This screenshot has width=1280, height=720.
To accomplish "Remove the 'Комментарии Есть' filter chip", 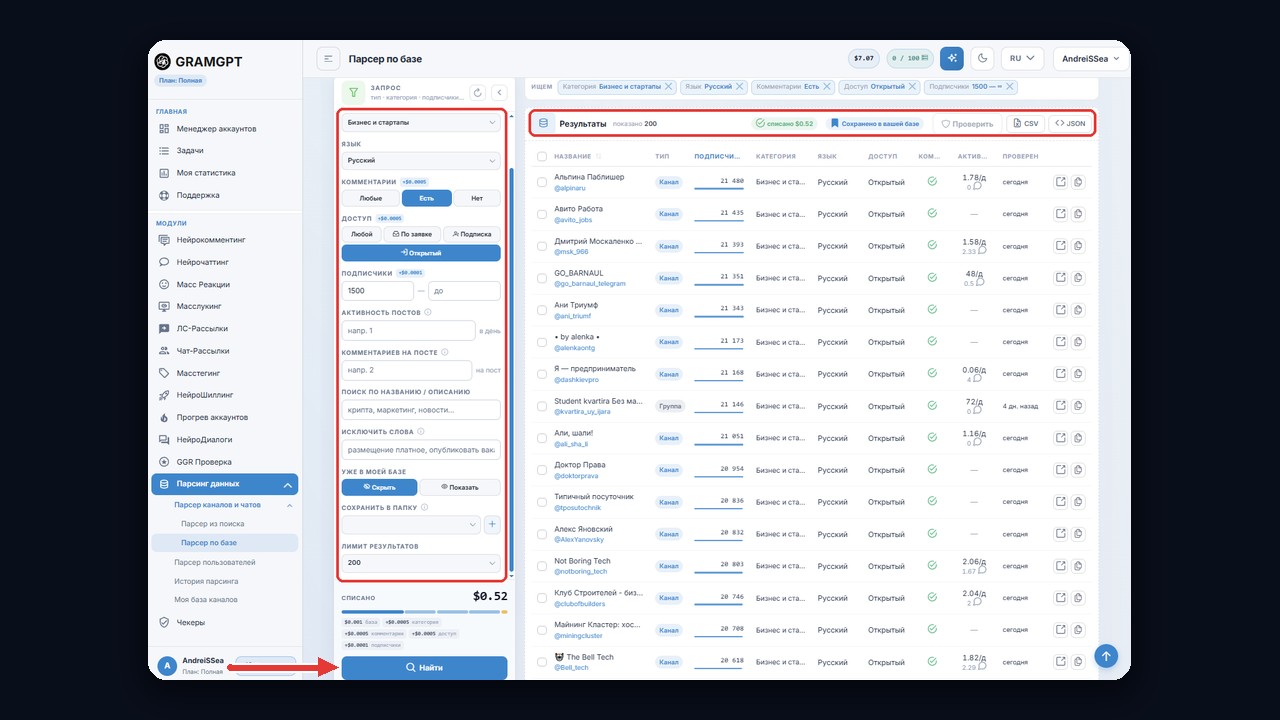I will (827, 87).
